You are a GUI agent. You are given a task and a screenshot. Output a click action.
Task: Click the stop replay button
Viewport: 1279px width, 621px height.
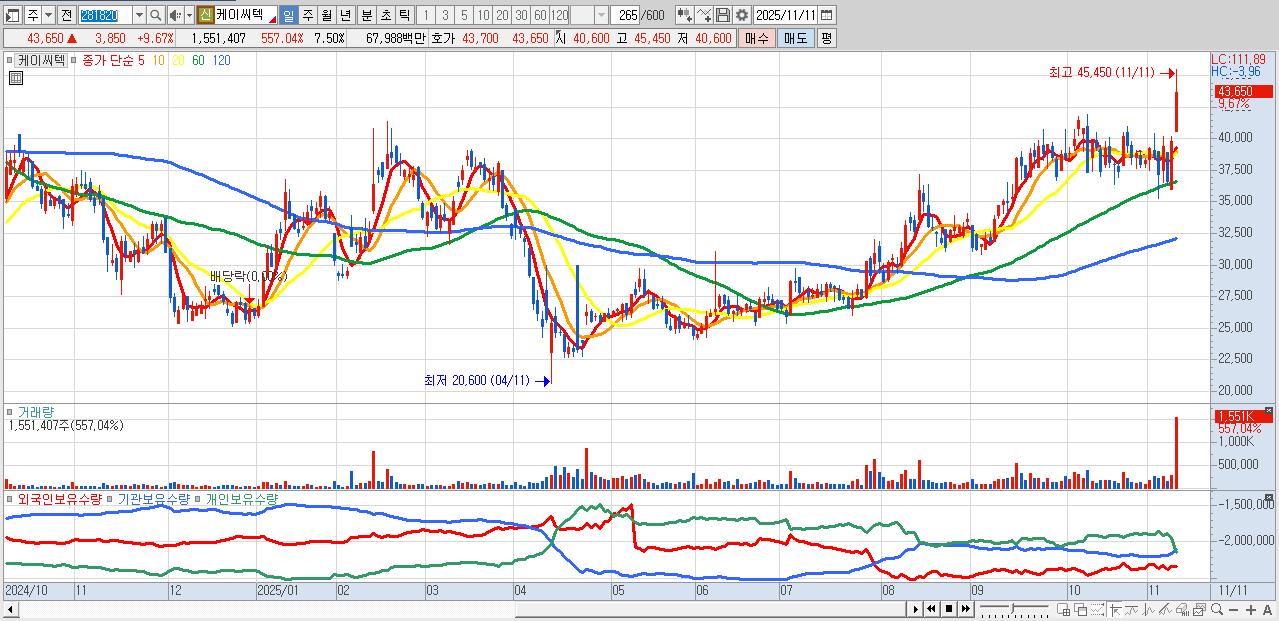click(x=949, y=608)
